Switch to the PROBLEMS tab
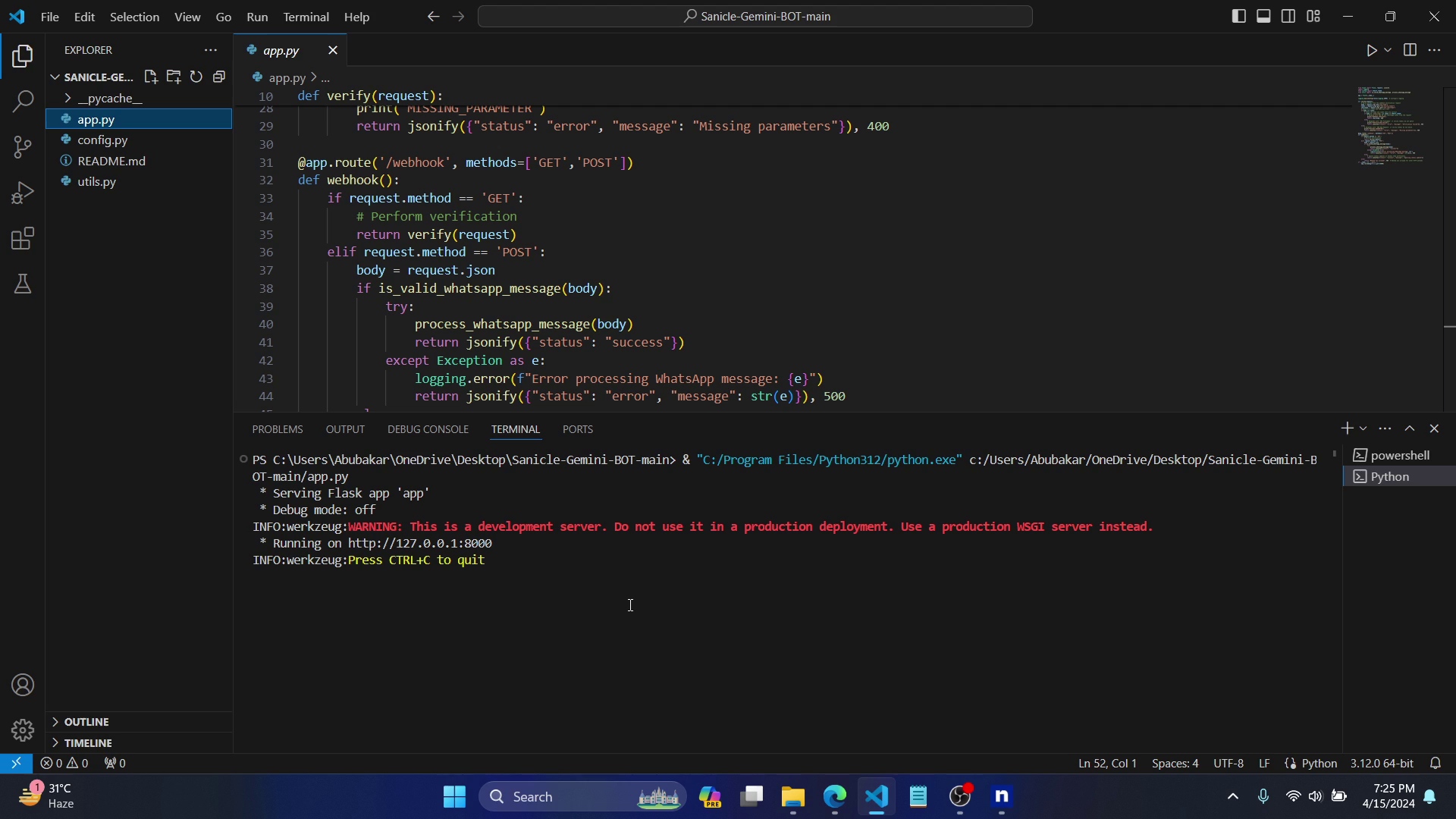This screenshot has width=1456, height=819. point(277,429)
